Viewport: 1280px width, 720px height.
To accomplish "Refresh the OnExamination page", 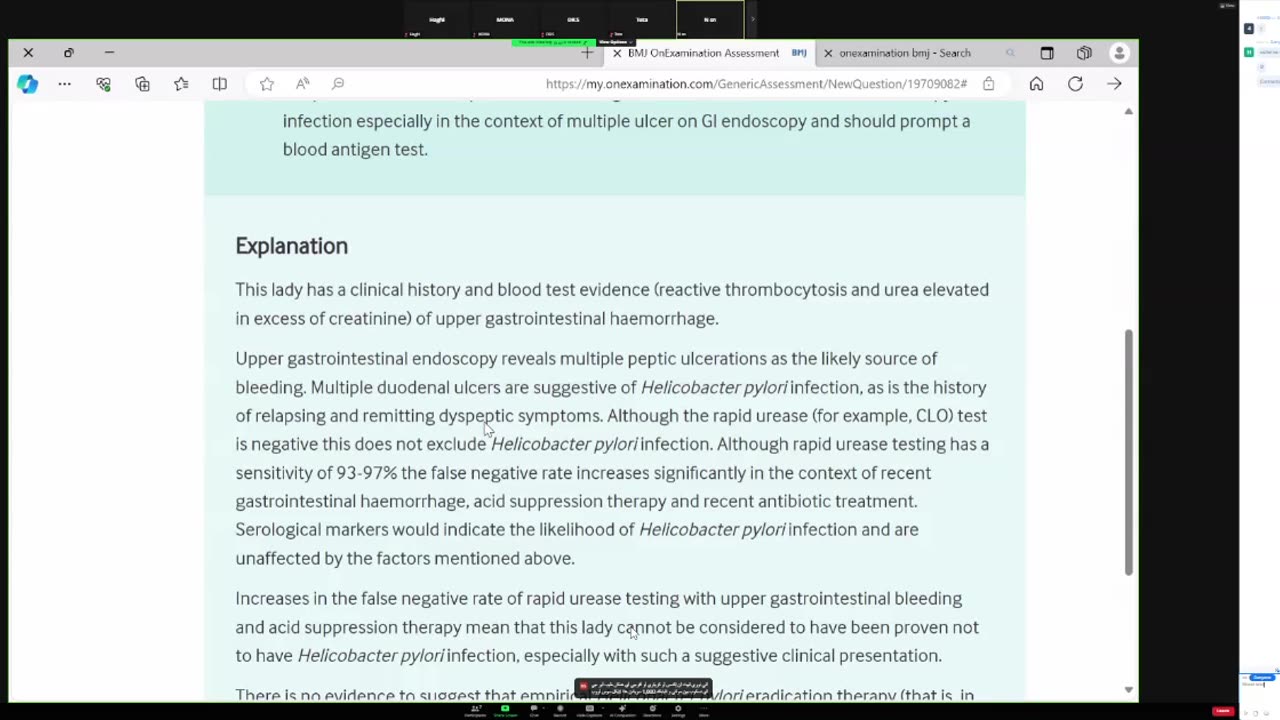I will pyautogui.click(x=1075, y=84).
